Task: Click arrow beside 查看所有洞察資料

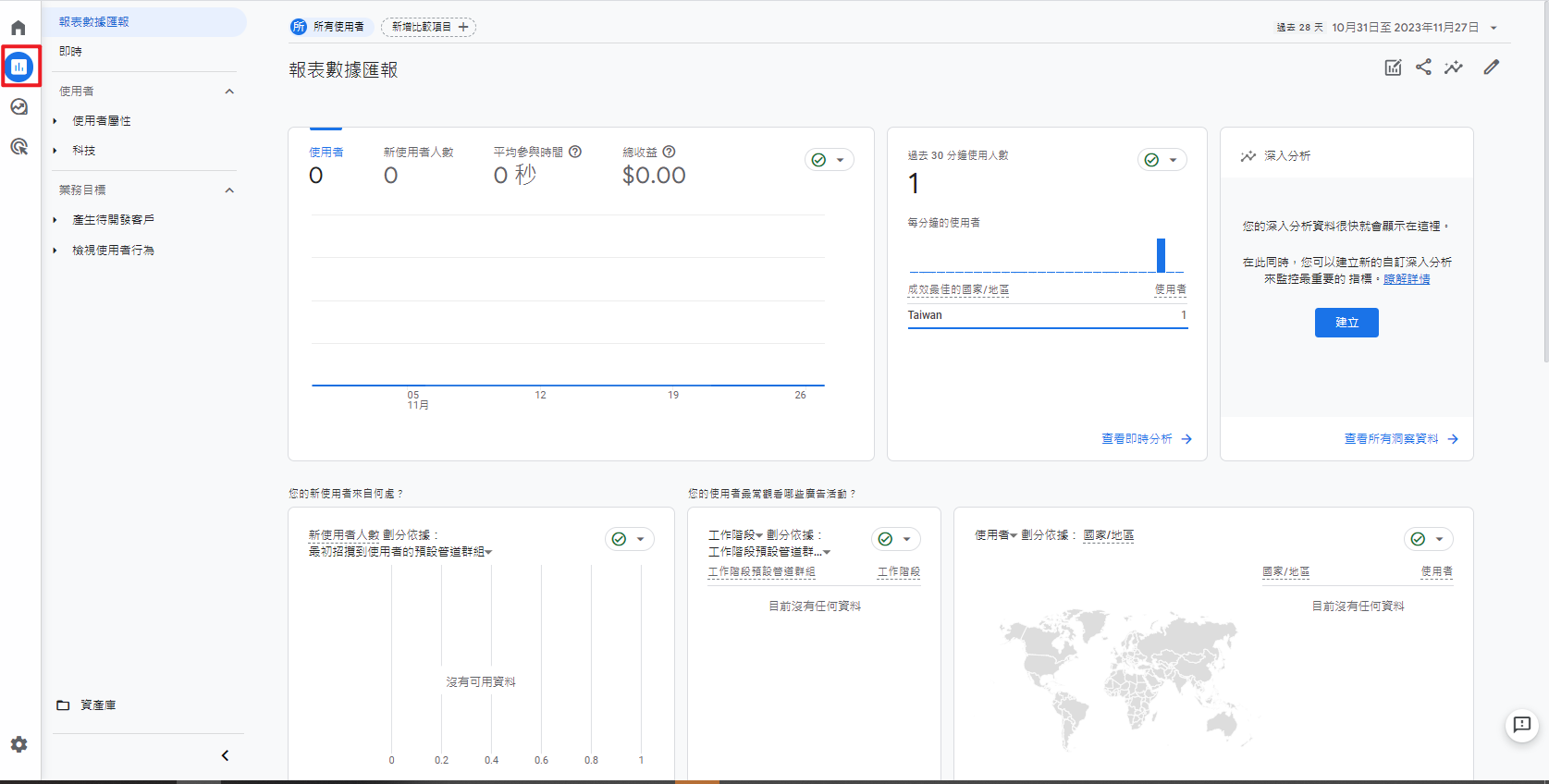Action: click(x=1453, y=439)
